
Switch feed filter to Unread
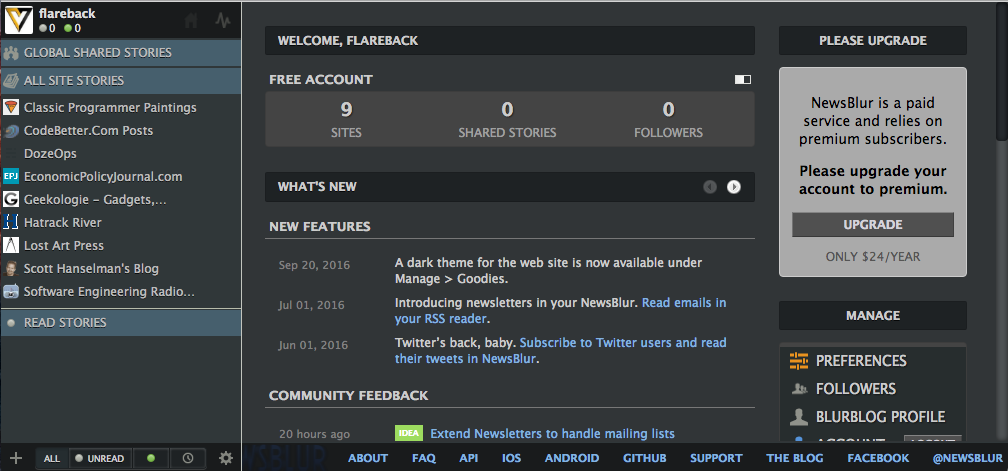click(x=100, y=459)
